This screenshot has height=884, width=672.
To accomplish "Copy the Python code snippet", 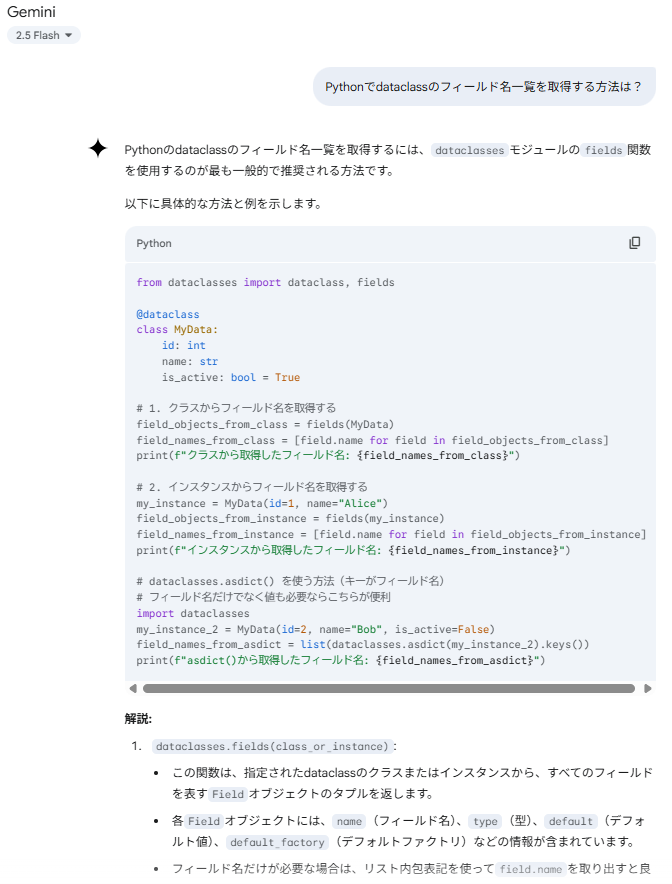I will pyautogui.click(x=635, y=243).
